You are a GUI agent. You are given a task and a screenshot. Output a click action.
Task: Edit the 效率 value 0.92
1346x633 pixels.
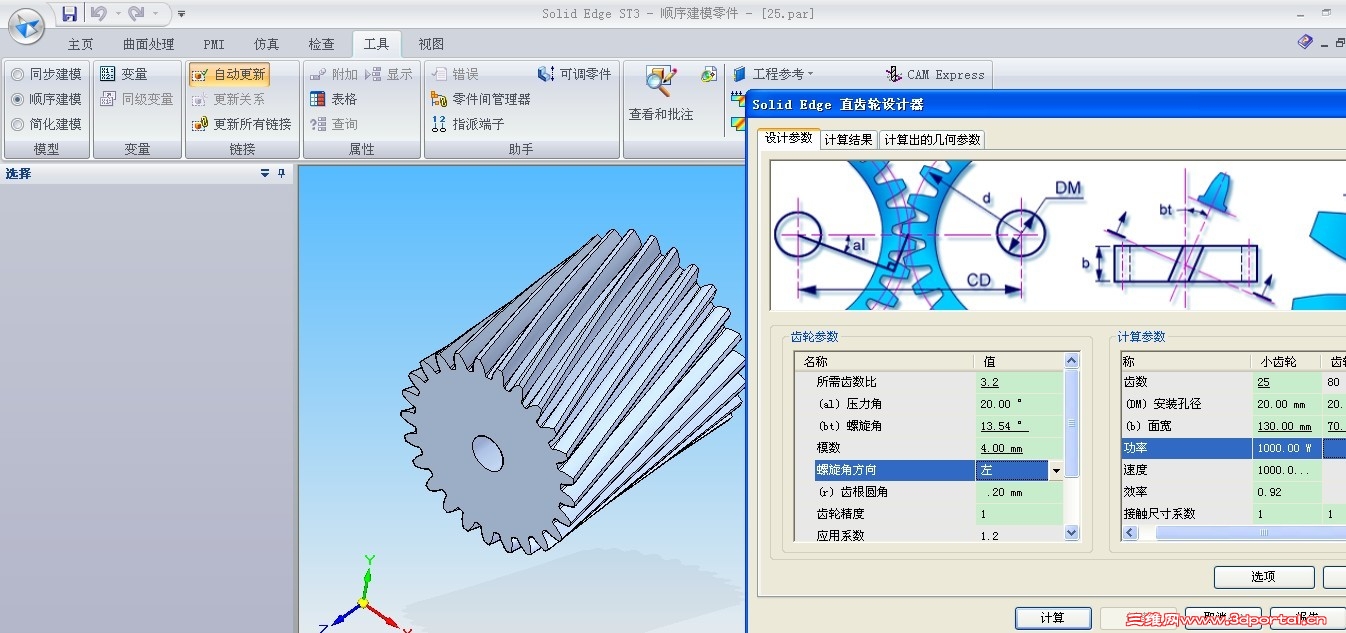click(1286, 492)
